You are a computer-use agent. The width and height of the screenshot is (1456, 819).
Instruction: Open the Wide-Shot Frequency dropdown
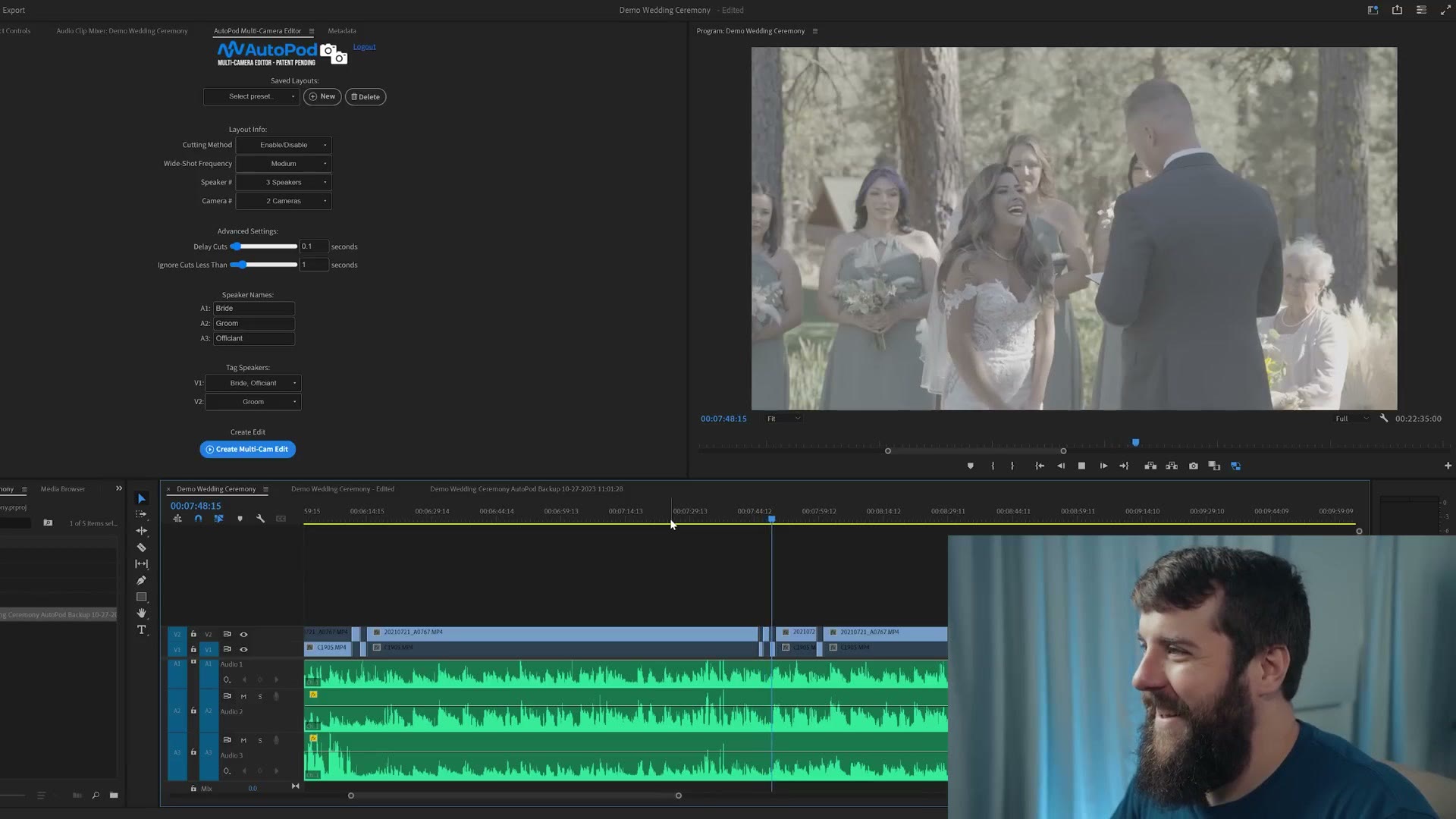coord(284,164)
